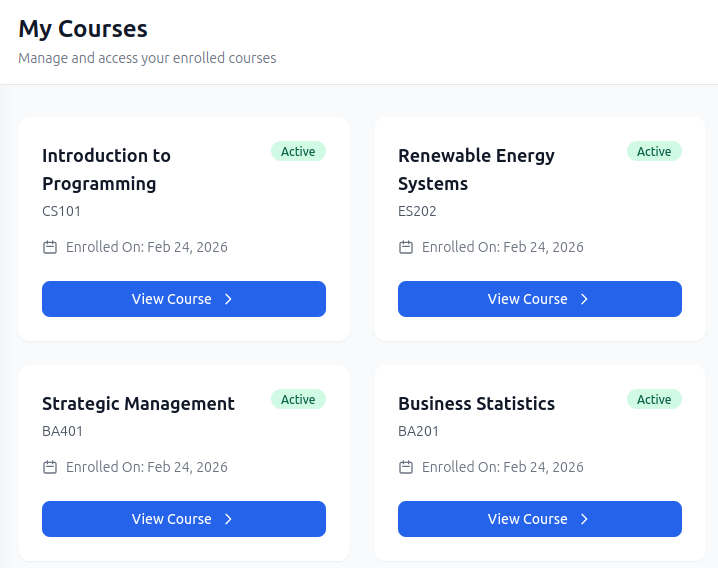The height and width of the screenshot is (568, 718).
Task: Click calendar icon on Business Statistics card
Action: point(406,467)
